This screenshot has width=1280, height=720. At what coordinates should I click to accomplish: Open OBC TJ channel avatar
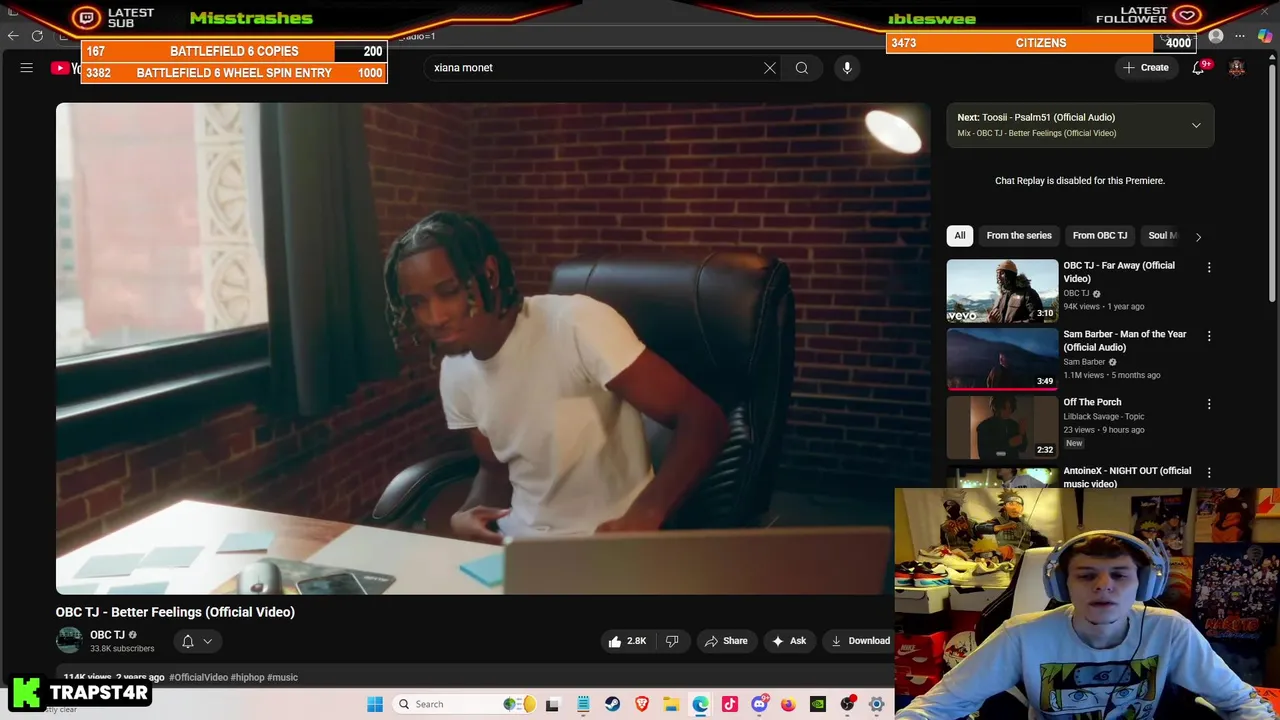(x=69, y=640)
